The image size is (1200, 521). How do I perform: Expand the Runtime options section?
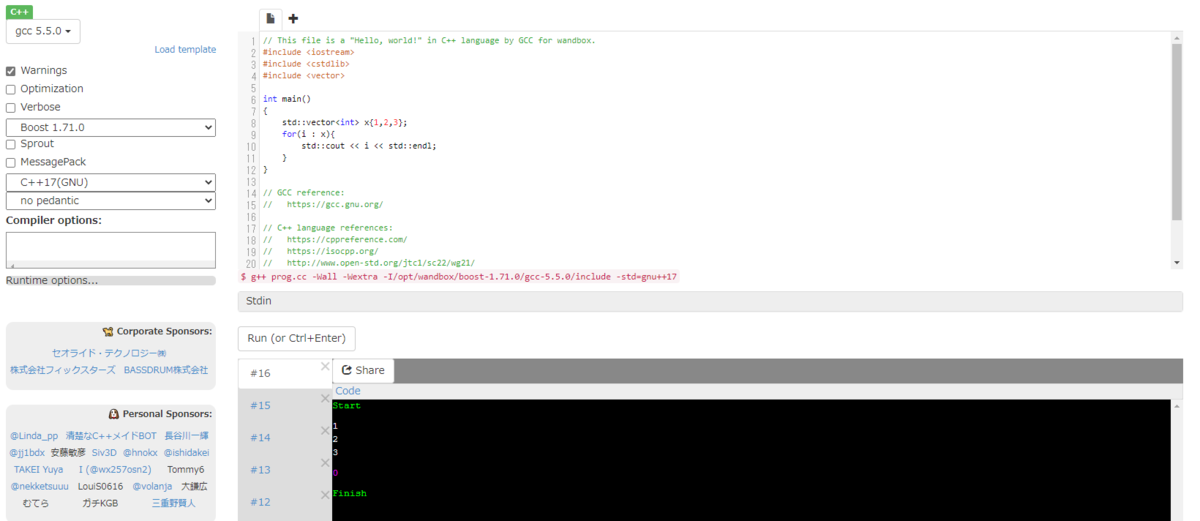point(111,280)
